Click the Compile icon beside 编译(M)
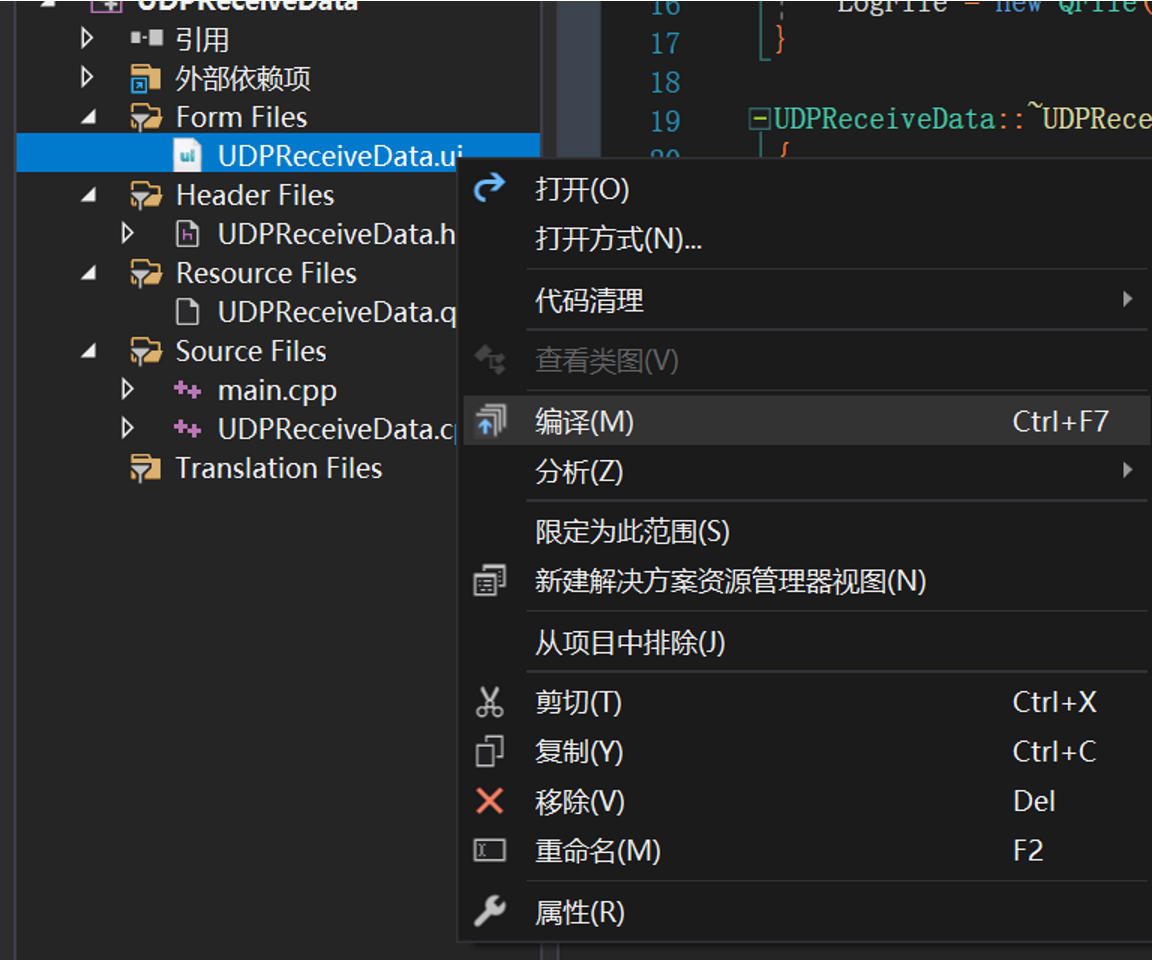 489,422
